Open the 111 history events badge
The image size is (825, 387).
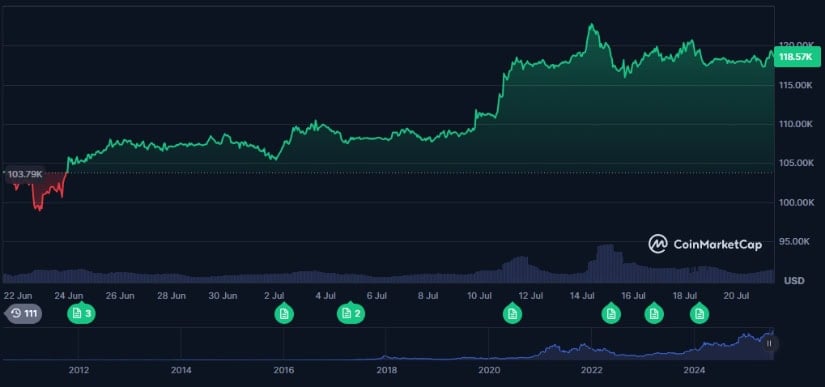coord(24,314)
